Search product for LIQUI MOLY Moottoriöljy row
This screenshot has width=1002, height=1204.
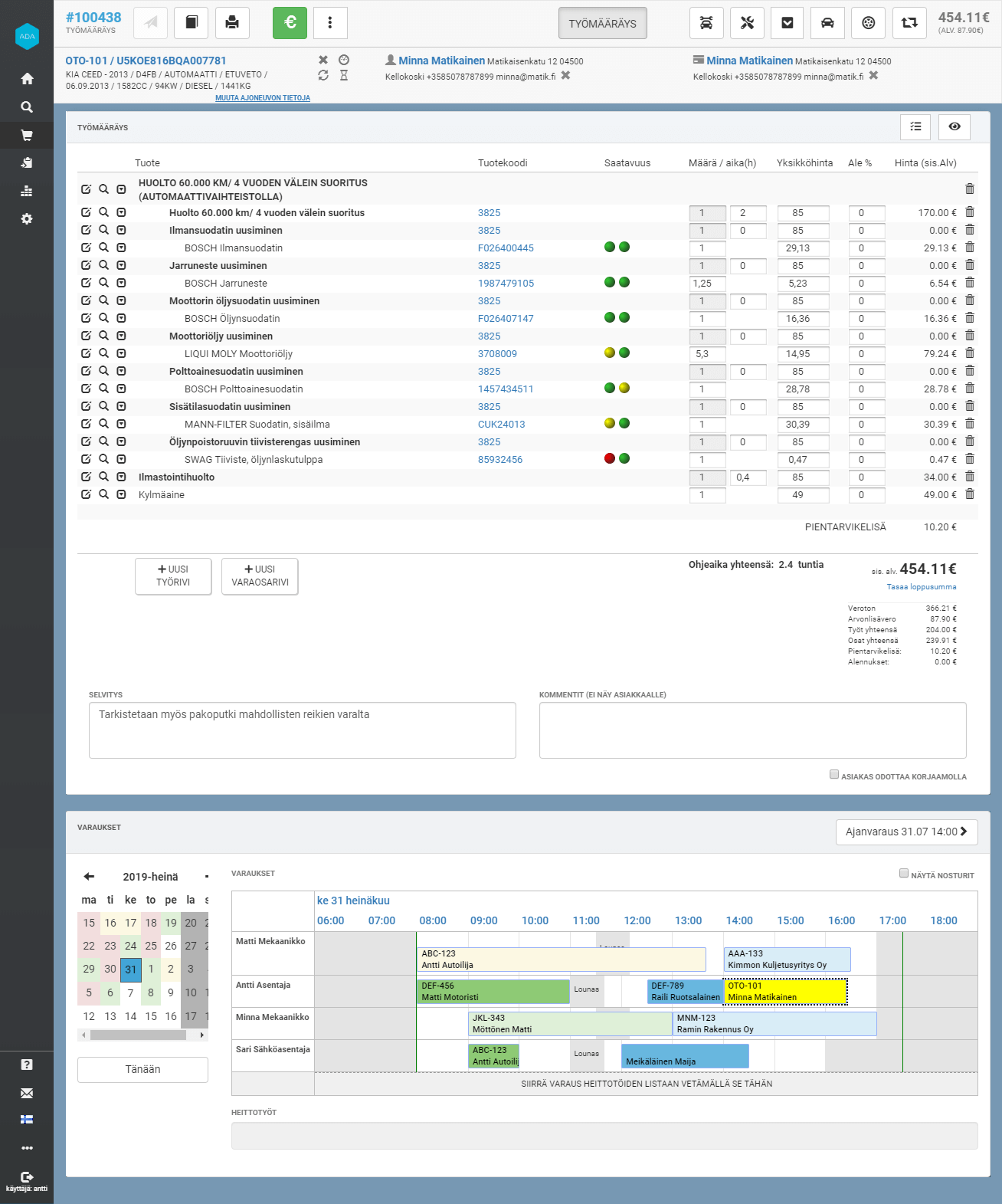pos(103,353)
